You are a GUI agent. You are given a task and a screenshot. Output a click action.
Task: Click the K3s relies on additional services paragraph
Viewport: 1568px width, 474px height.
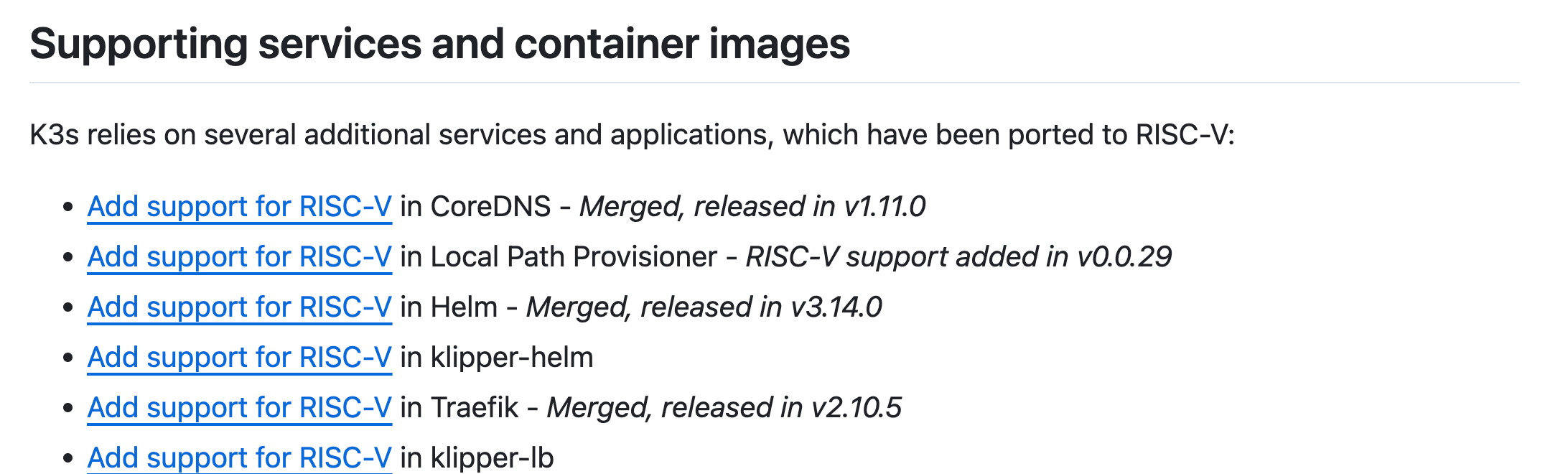pos(632,135)
